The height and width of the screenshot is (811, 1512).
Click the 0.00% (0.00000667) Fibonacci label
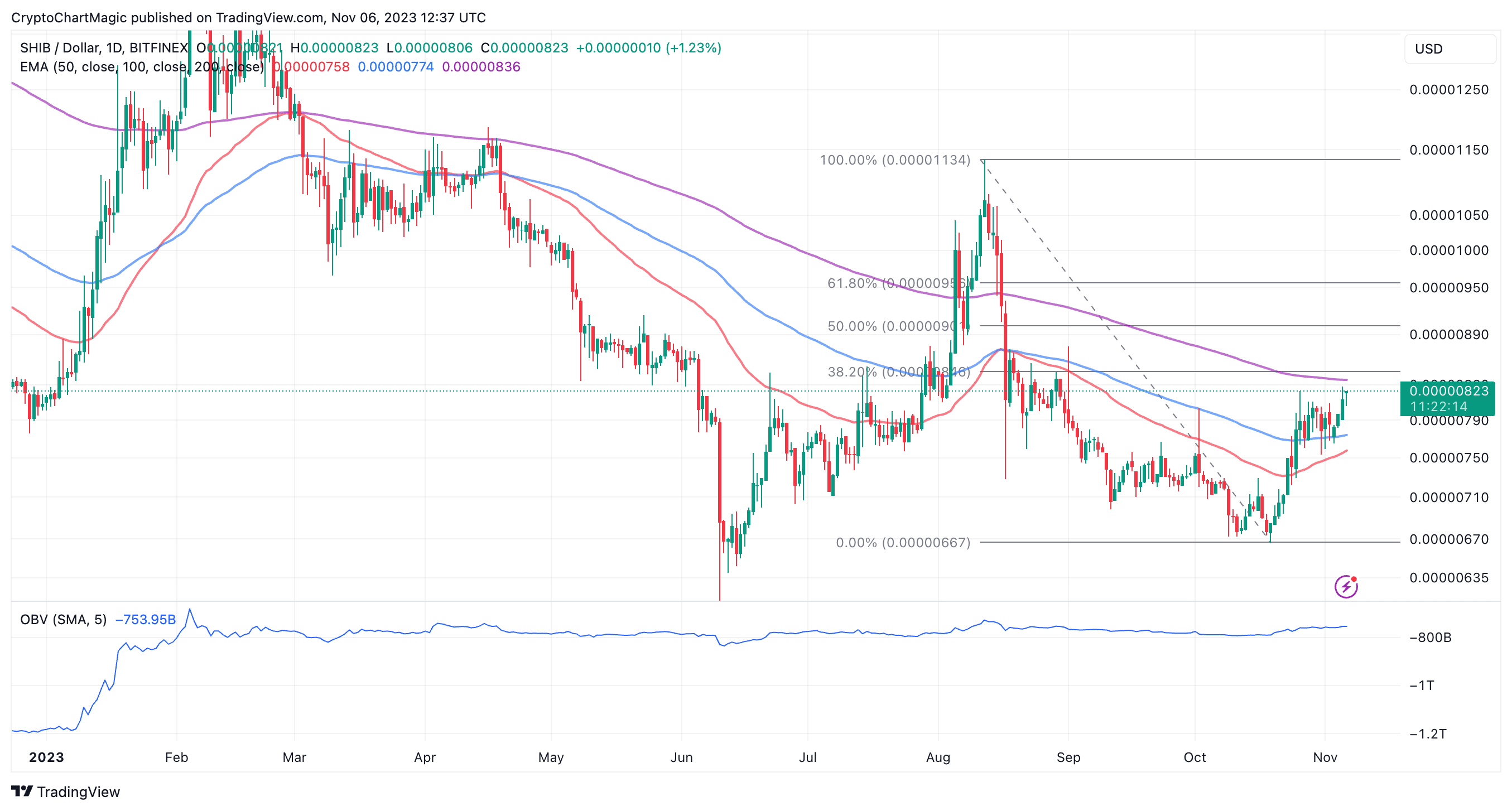point(903,542)
